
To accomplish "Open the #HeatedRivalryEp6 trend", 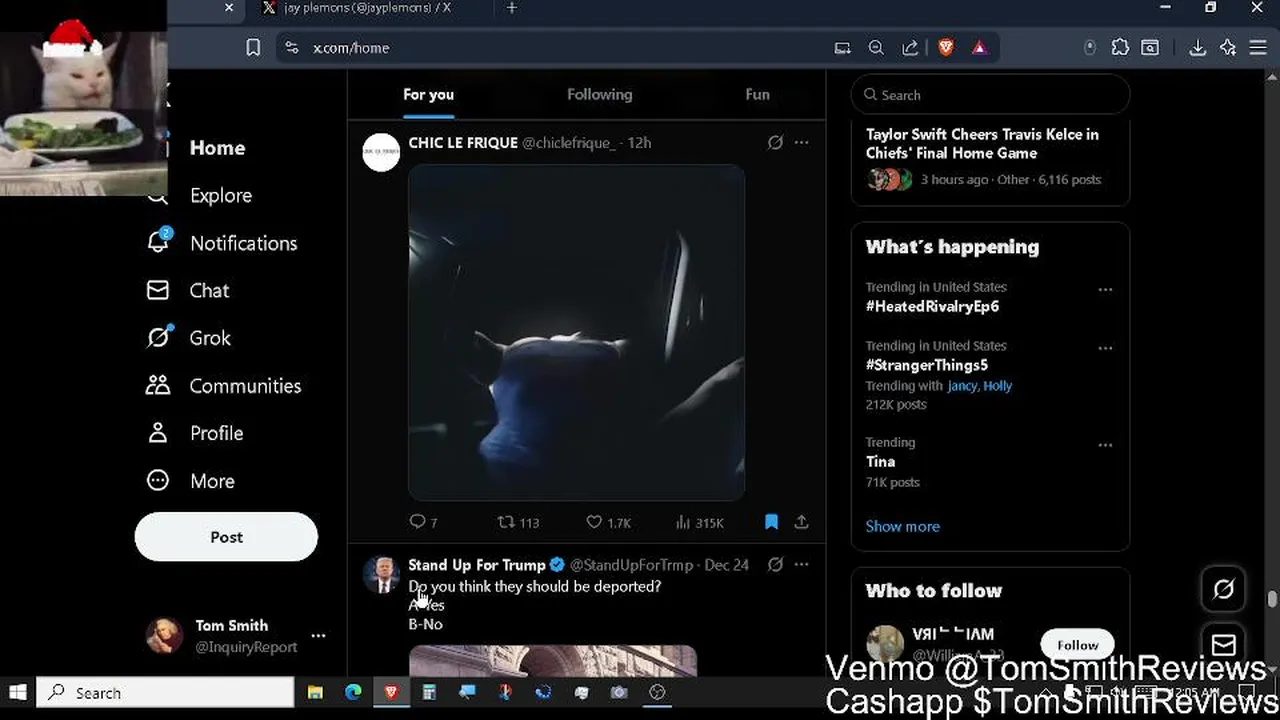I will [932, 306].
